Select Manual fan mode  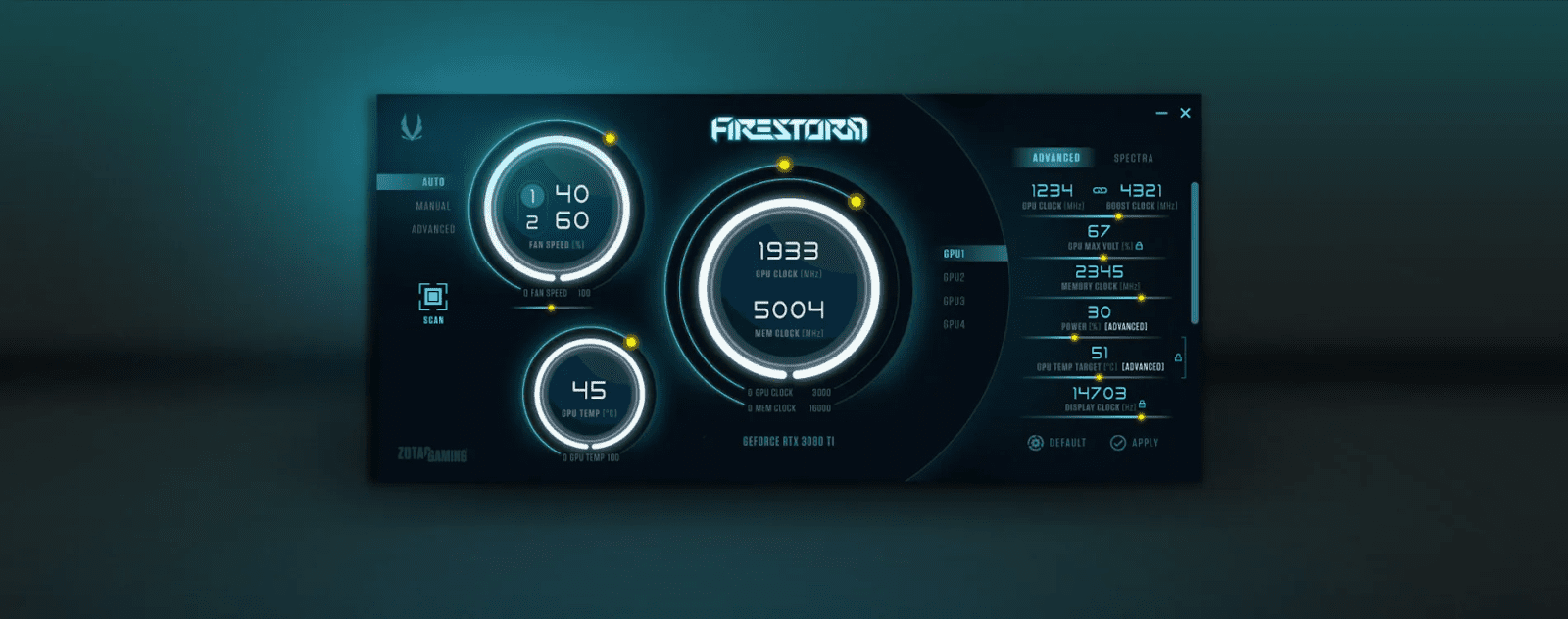coord(433,206)
